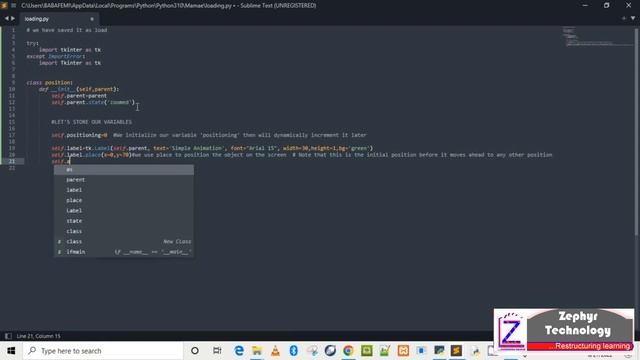The height and width of the screenshot is (360, 640).
Task: Choose 'parent' autocomplete suggestion
Action: tap(124, 180)
